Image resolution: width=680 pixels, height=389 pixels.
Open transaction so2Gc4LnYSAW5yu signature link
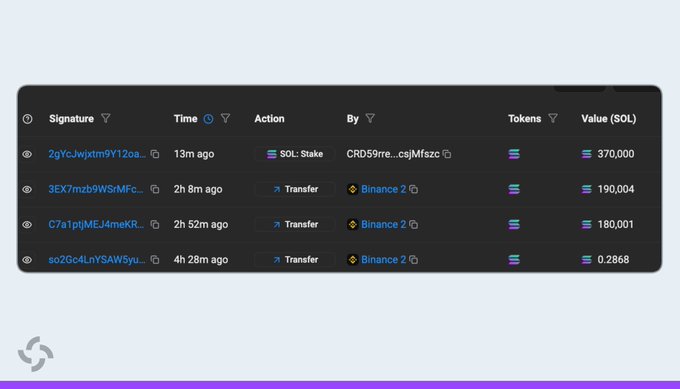97,259
